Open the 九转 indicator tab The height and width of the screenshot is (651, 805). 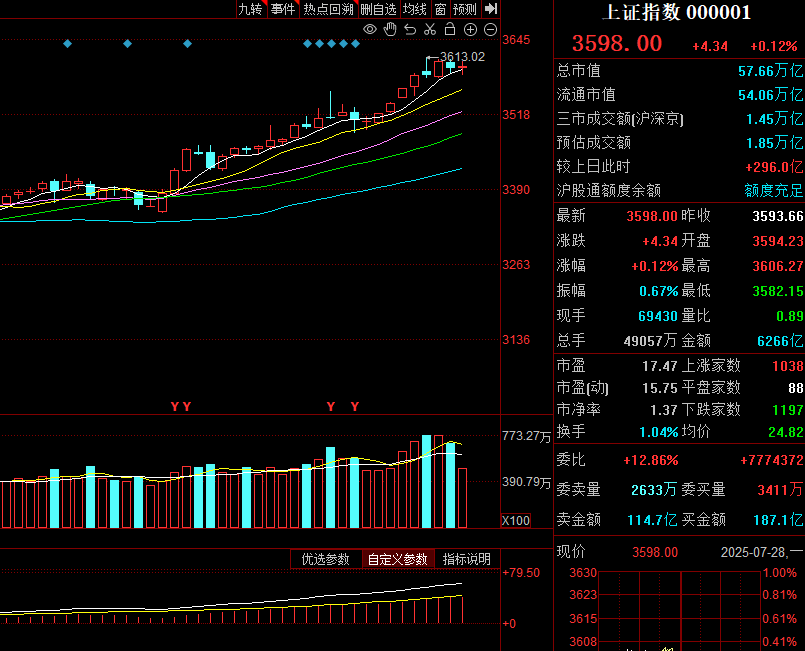point(250,9)
